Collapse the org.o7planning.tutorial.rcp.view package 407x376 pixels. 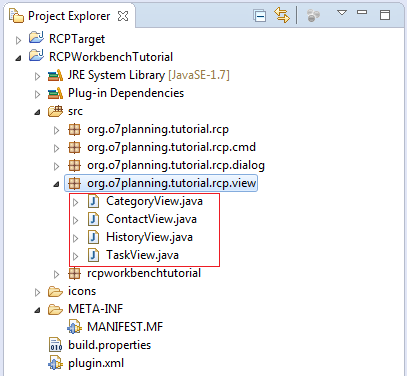coord(56,184)
